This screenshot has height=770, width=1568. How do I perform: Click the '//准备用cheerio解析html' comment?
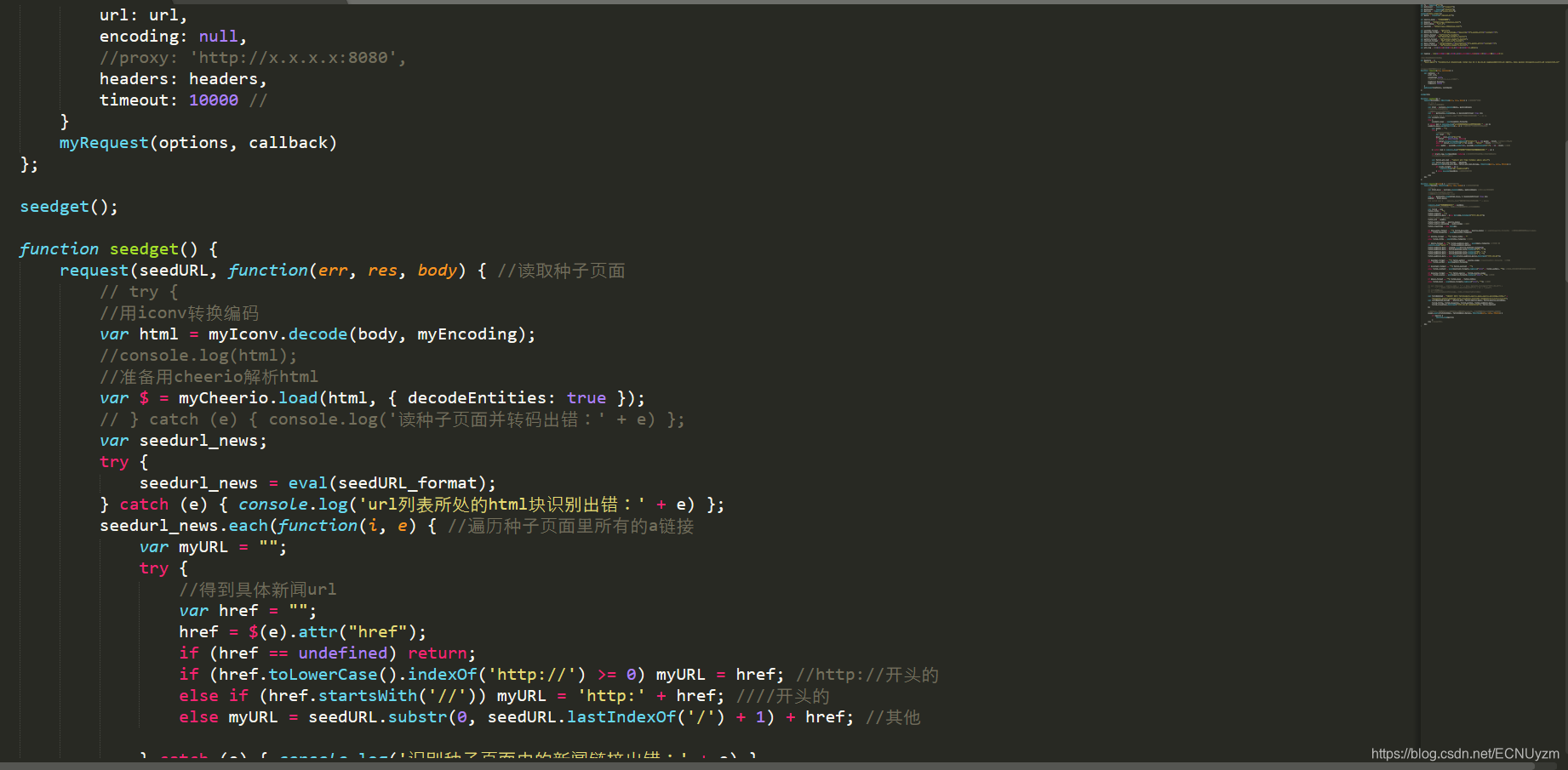pyautogui.click(x=209, y=377)
